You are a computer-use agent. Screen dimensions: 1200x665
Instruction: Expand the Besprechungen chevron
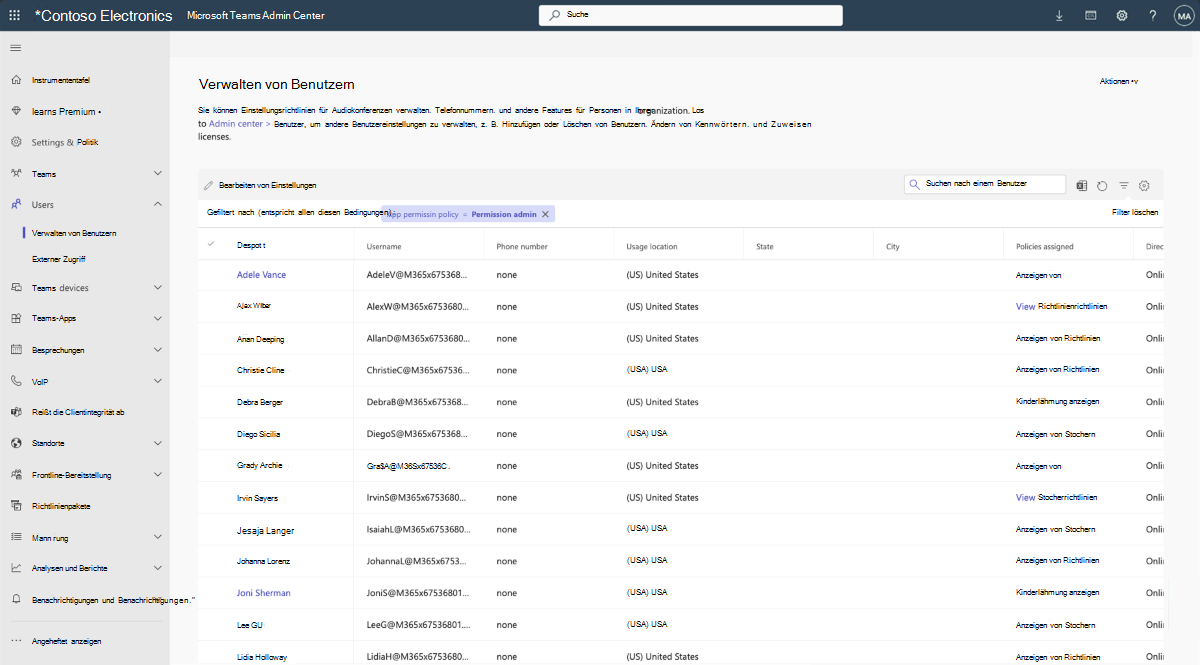coord(158,350)
